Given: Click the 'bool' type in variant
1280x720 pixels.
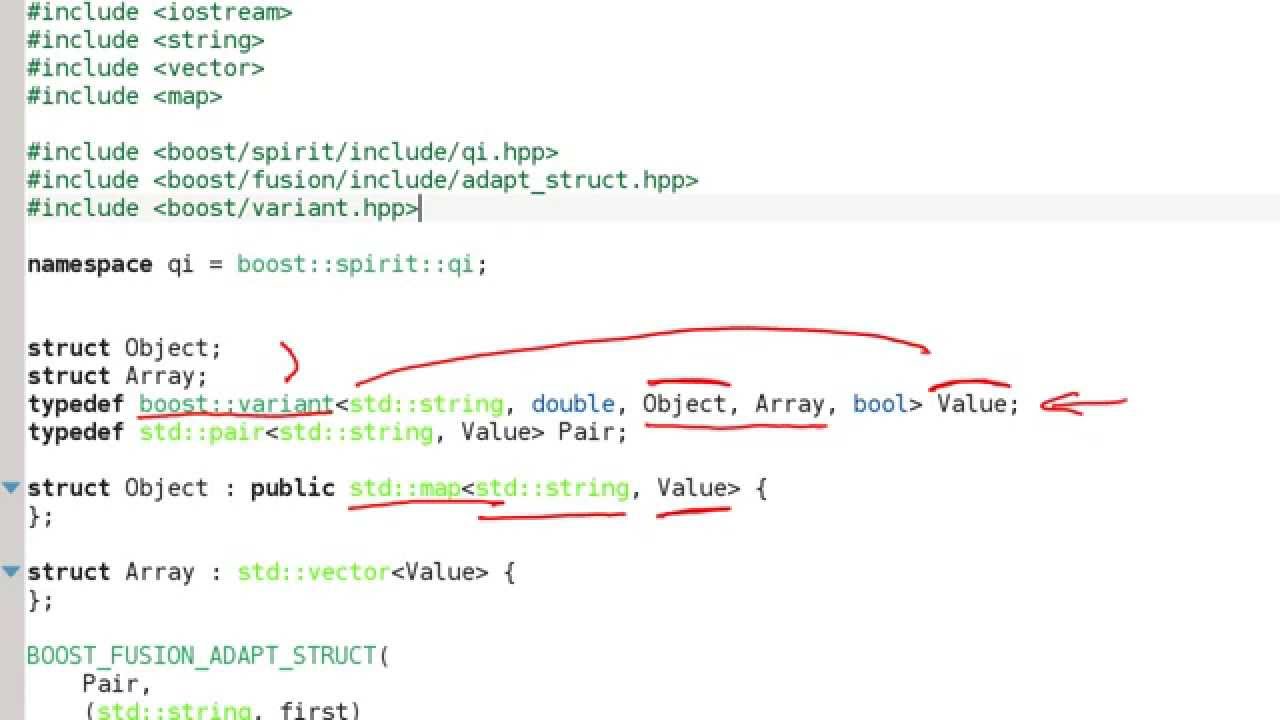Looking at the screenshot, I should click(x=881, y=404).
